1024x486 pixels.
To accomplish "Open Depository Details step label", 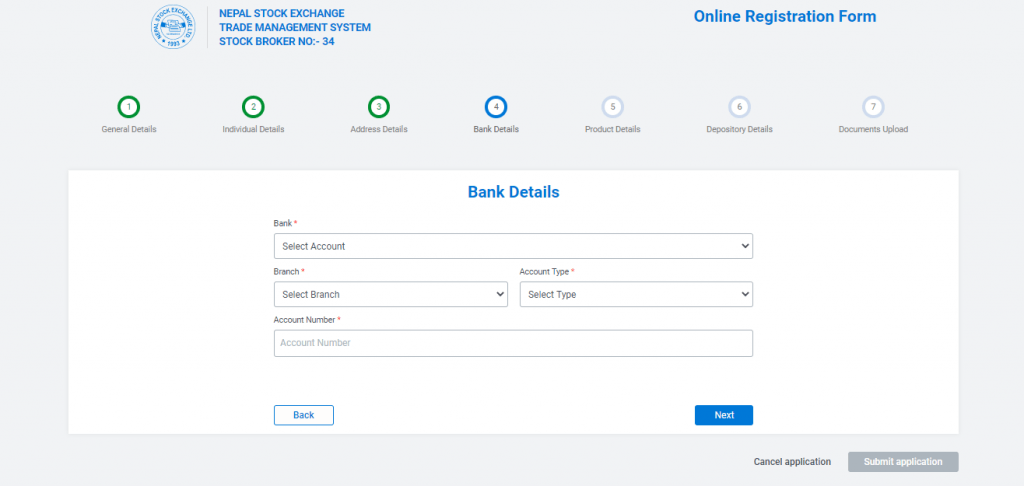I will click(x=739, y=129).
